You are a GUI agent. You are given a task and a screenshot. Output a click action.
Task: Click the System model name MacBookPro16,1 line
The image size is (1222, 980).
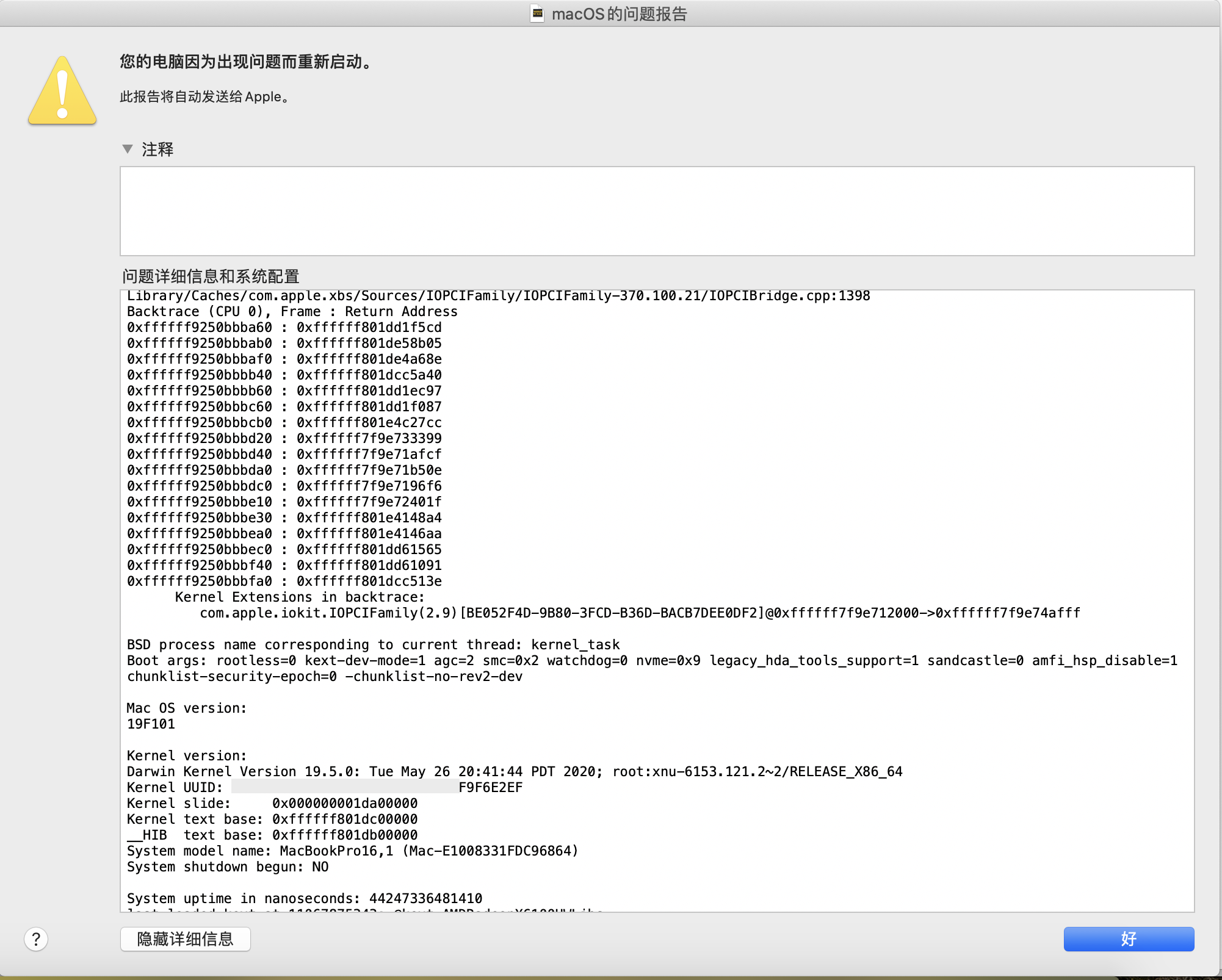352,851
